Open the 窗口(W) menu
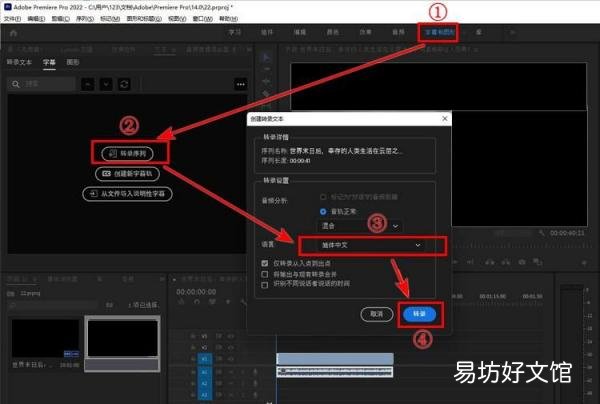This screenshot has height=404, width=600. [202, 18]
